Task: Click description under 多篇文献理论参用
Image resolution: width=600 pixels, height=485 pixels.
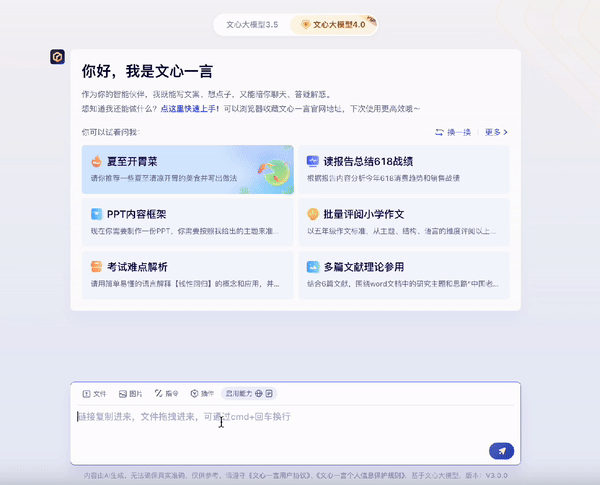Action: coord(403,284)
